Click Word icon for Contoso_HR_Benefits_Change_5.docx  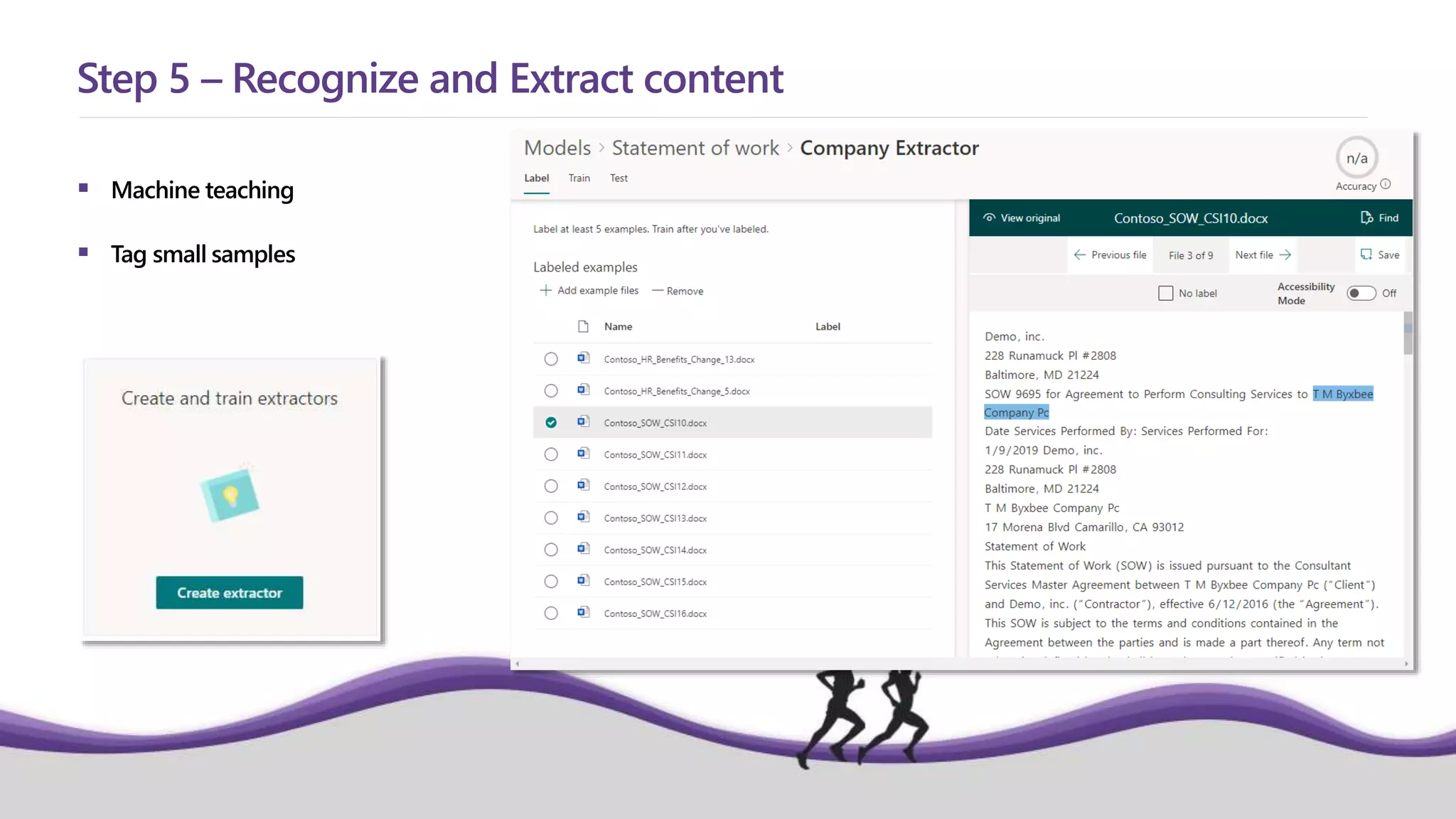584,390
